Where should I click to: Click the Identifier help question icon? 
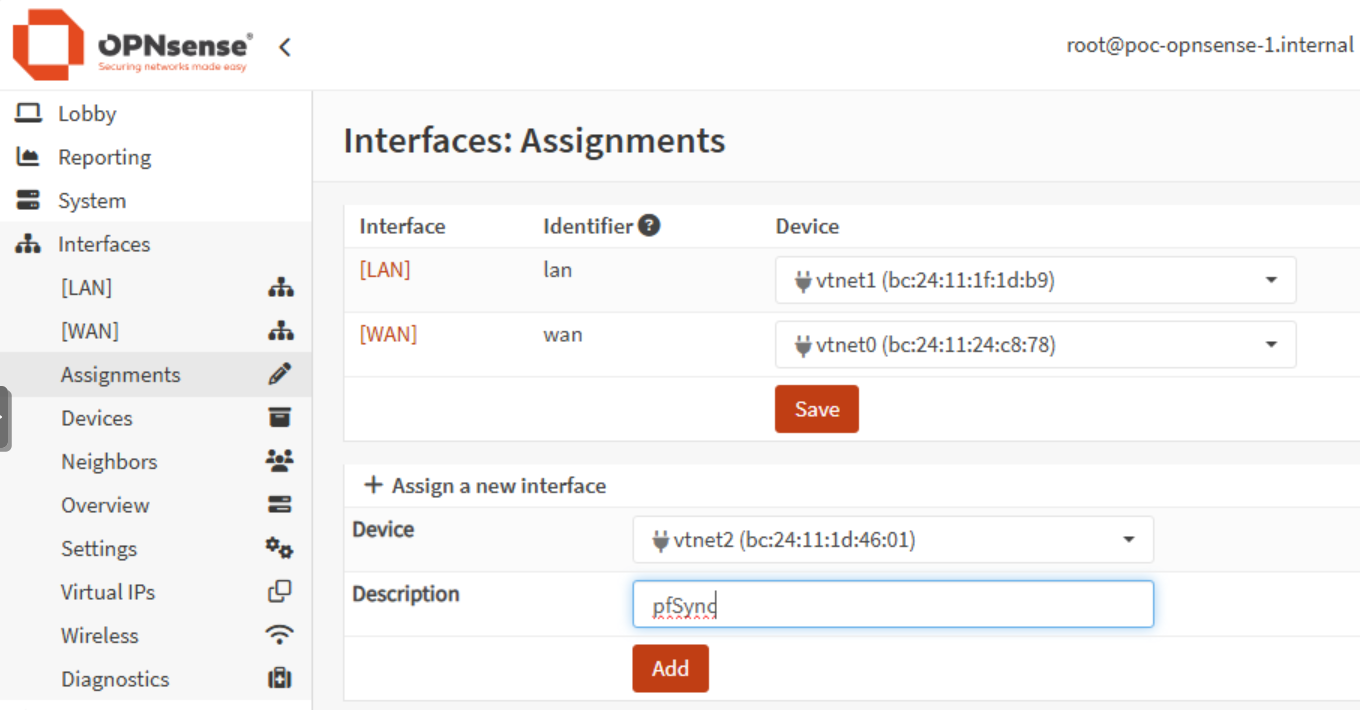click(x=649, y=226)
